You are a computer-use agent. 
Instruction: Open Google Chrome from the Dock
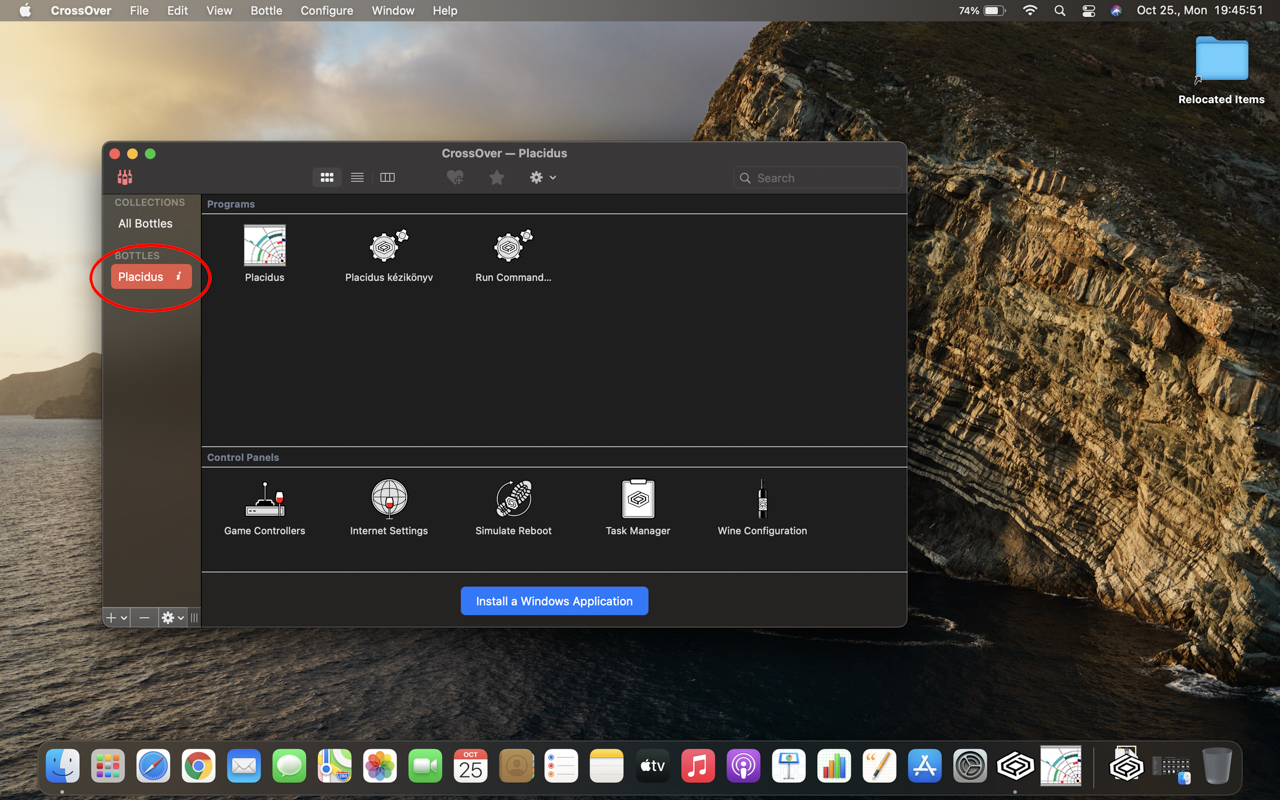[x=199, y=767]
